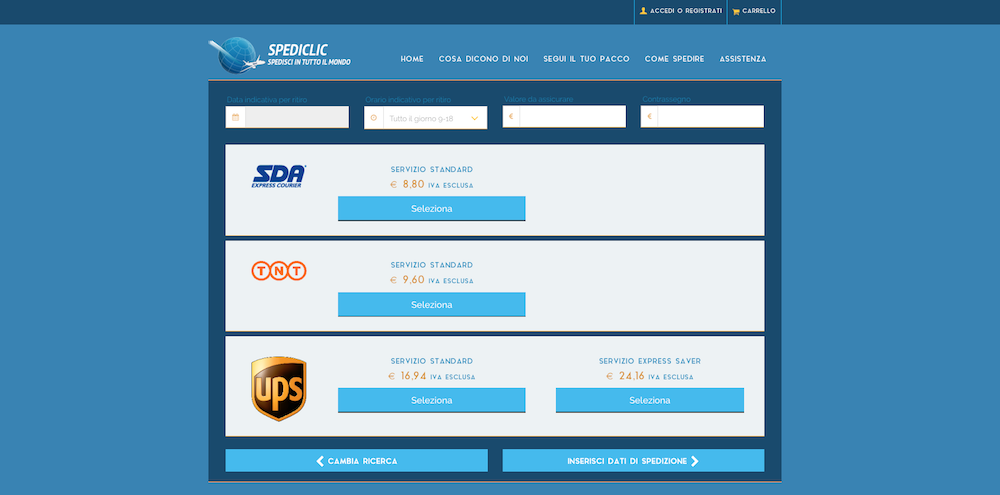Open the Home menu item
Image resolution: width=1000 pixels, height=495 pixels.
[x=412, y=59]
